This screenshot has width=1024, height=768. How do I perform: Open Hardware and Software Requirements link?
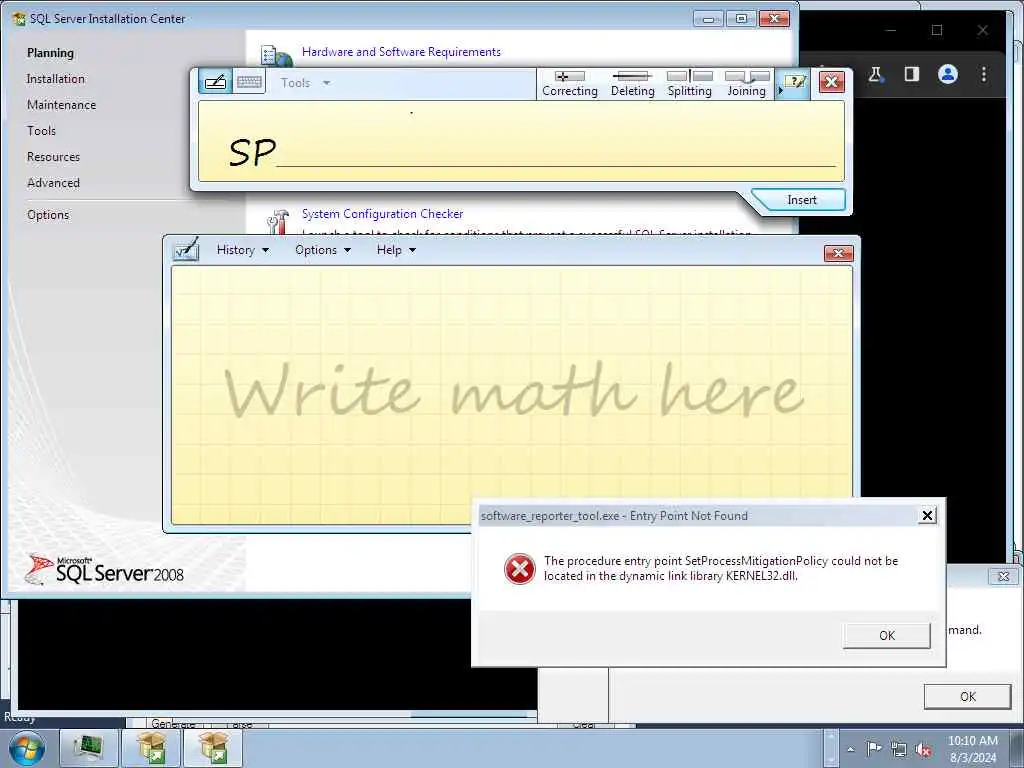[401, 52]
